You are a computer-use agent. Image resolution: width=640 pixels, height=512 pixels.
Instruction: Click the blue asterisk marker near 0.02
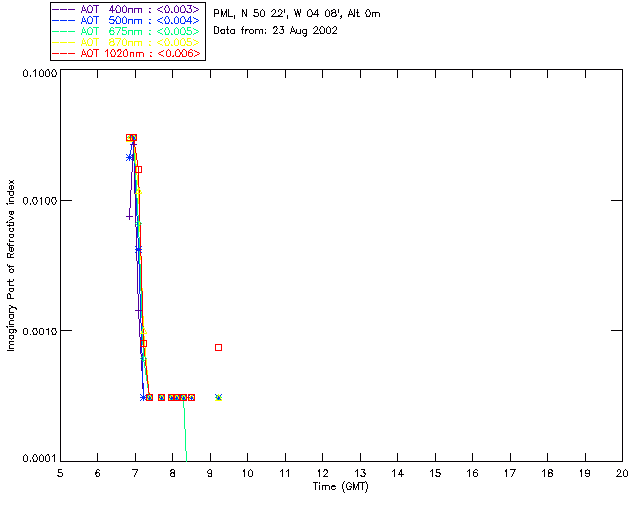point(129,158)
